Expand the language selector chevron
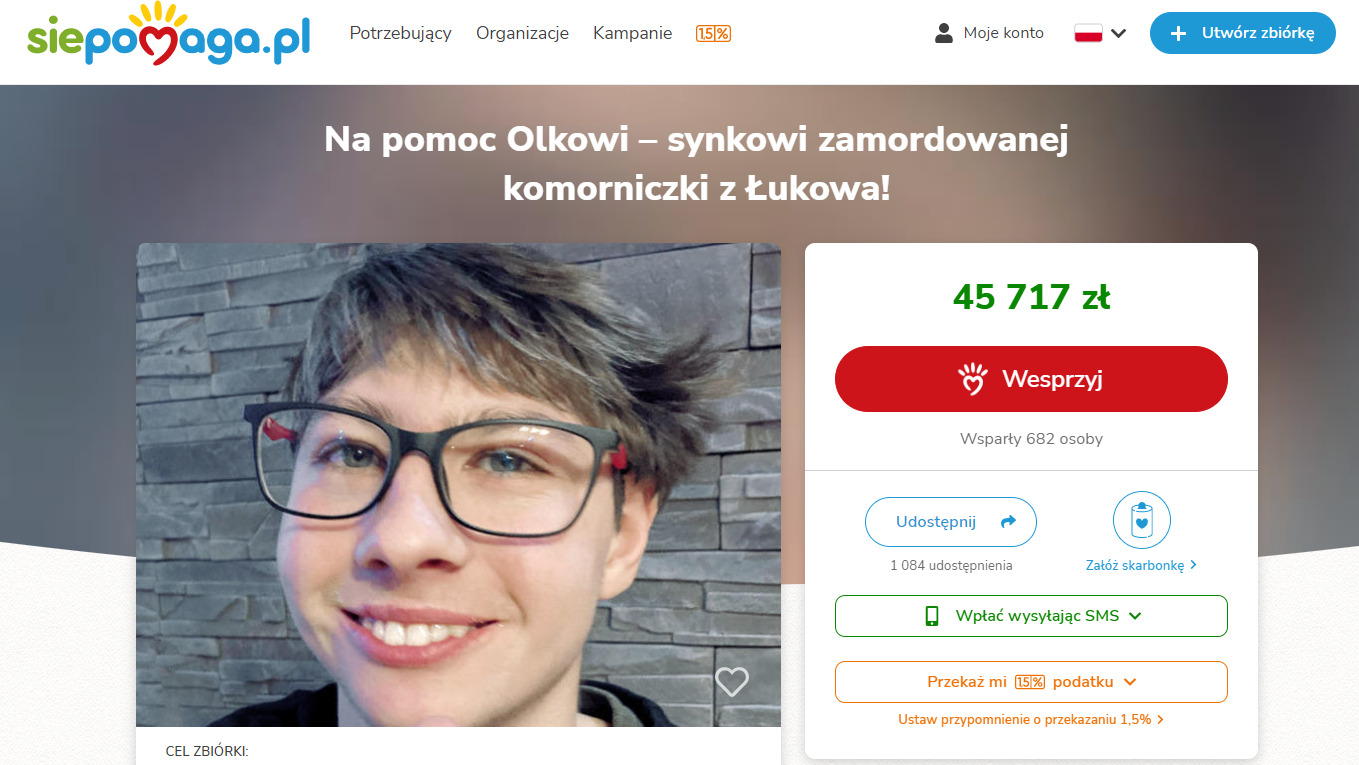This screenshot has height=765, width=1359. pos(1118,33)
